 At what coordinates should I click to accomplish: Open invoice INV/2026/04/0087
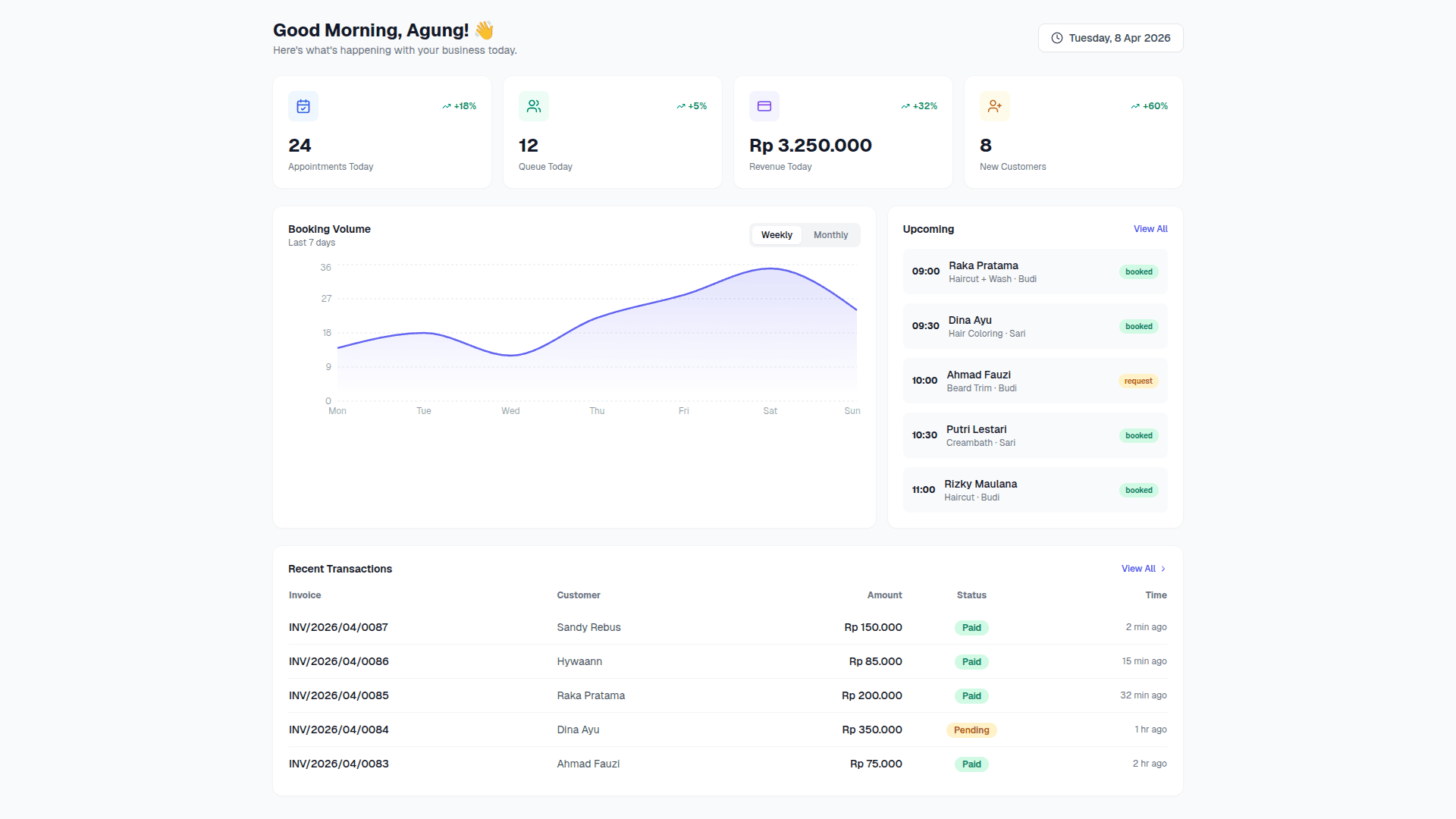pyautogui.click(x=338, y=627)
